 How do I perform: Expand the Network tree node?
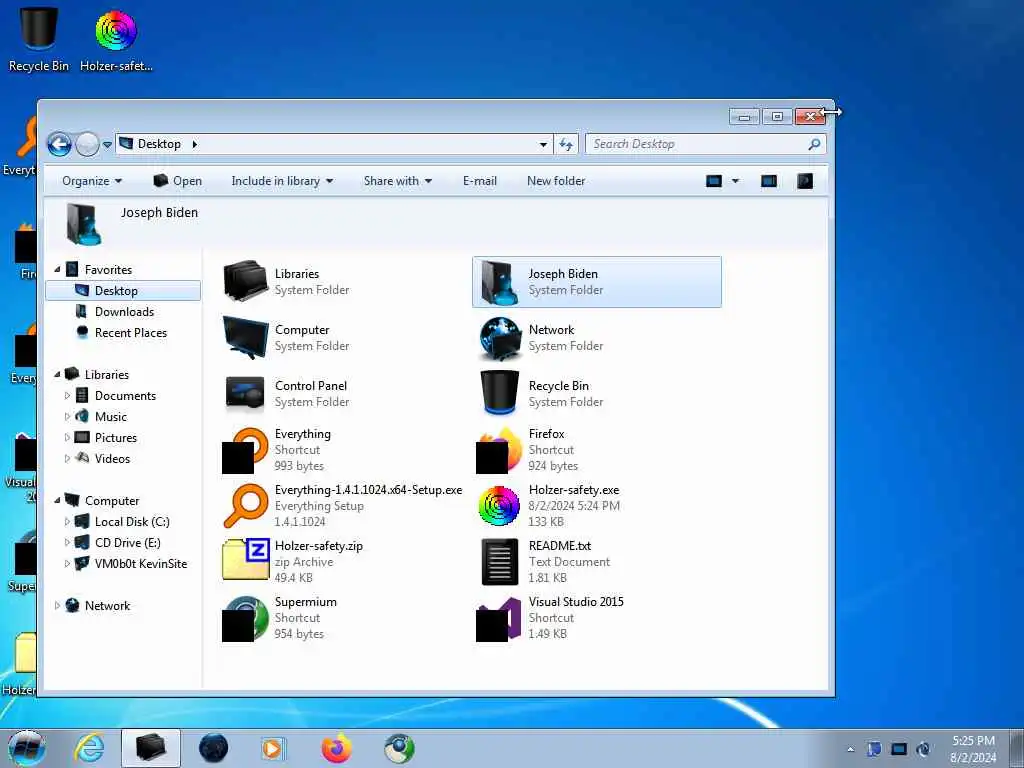pyautogui.click(x=57, y=606)
